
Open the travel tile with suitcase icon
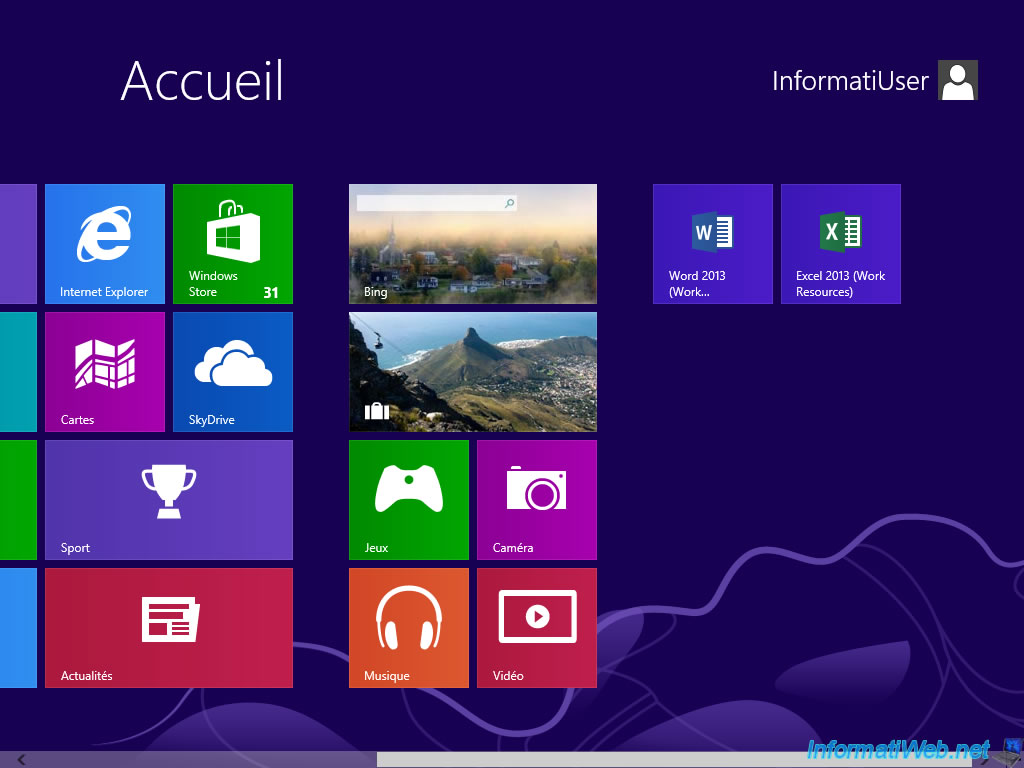(x=473, y=372)
